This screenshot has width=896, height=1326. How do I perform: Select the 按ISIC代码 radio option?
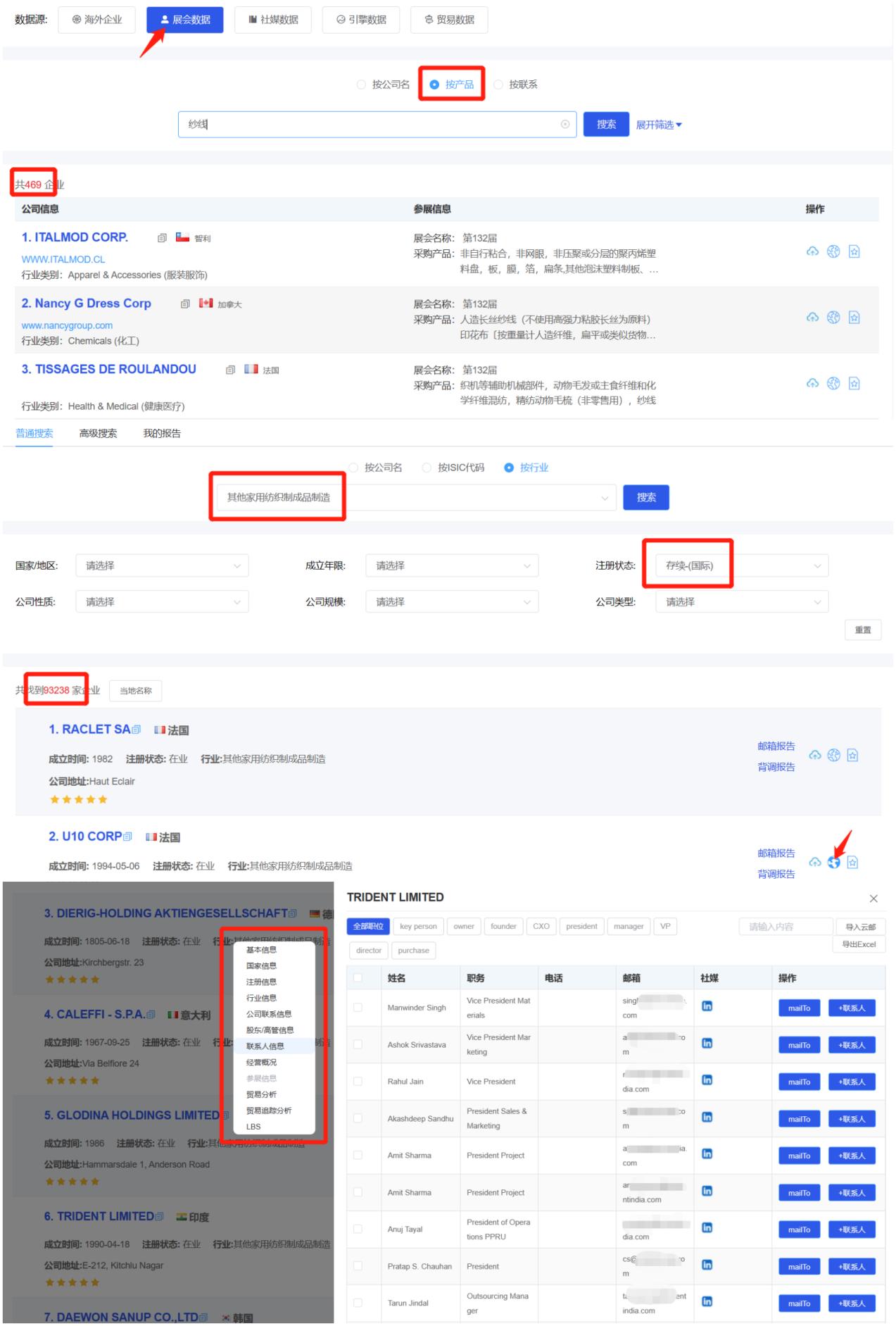pos(427,468)
